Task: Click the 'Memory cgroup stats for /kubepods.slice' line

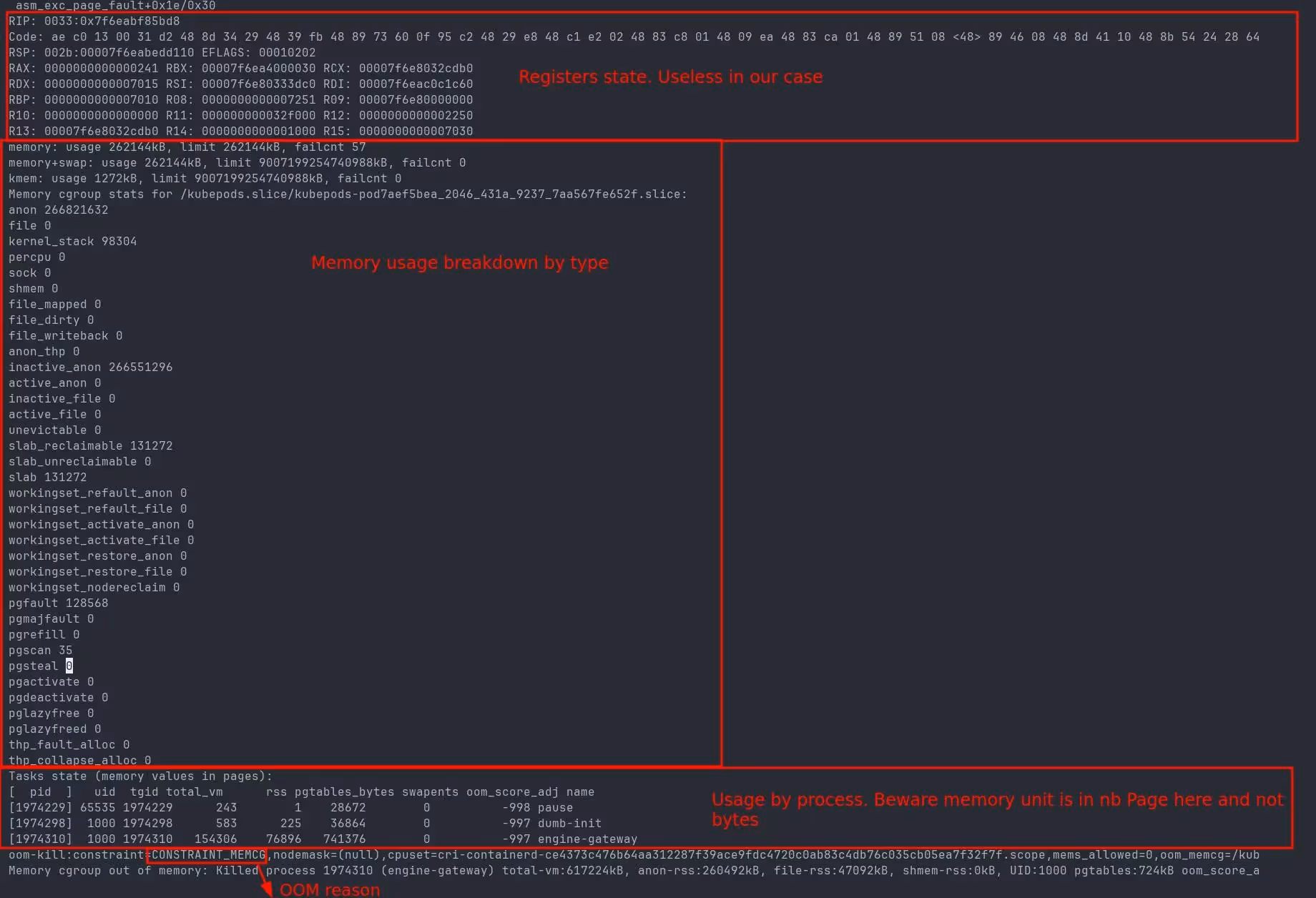Action: [348, 194]
